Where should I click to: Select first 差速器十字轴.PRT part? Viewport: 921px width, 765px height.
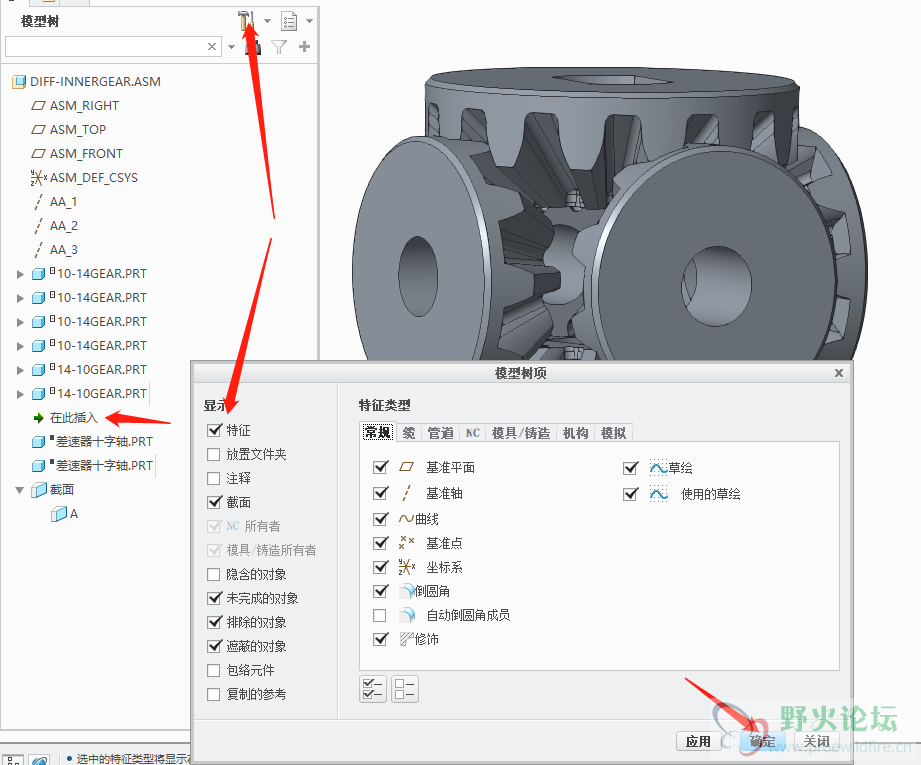pyautogui.click(x=104, y=441)
